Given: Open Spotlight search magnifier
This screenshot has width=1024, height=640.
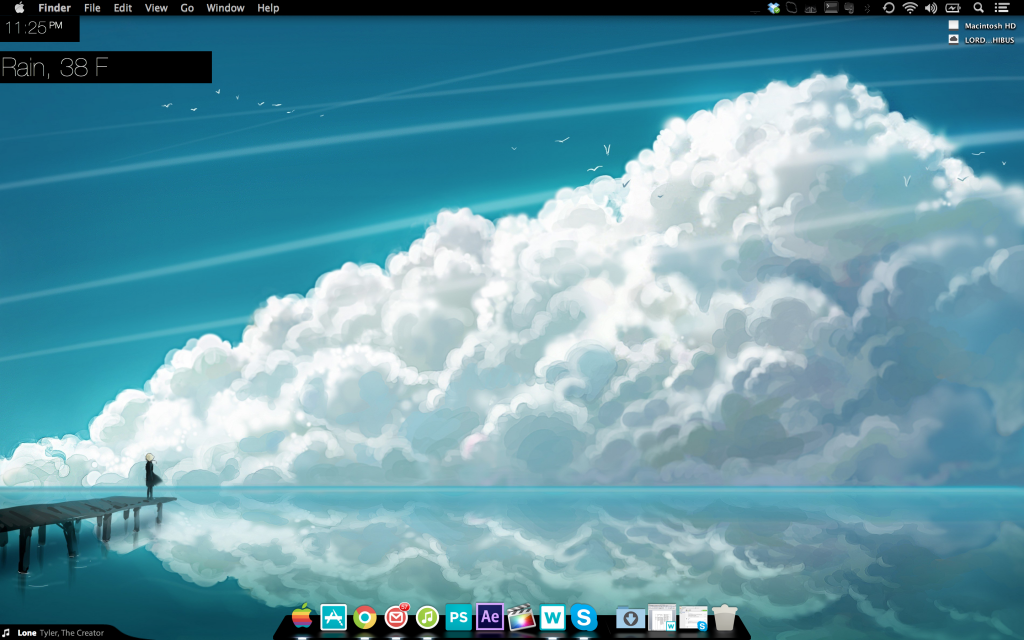Looking at the screenshot, I should 978,8.
